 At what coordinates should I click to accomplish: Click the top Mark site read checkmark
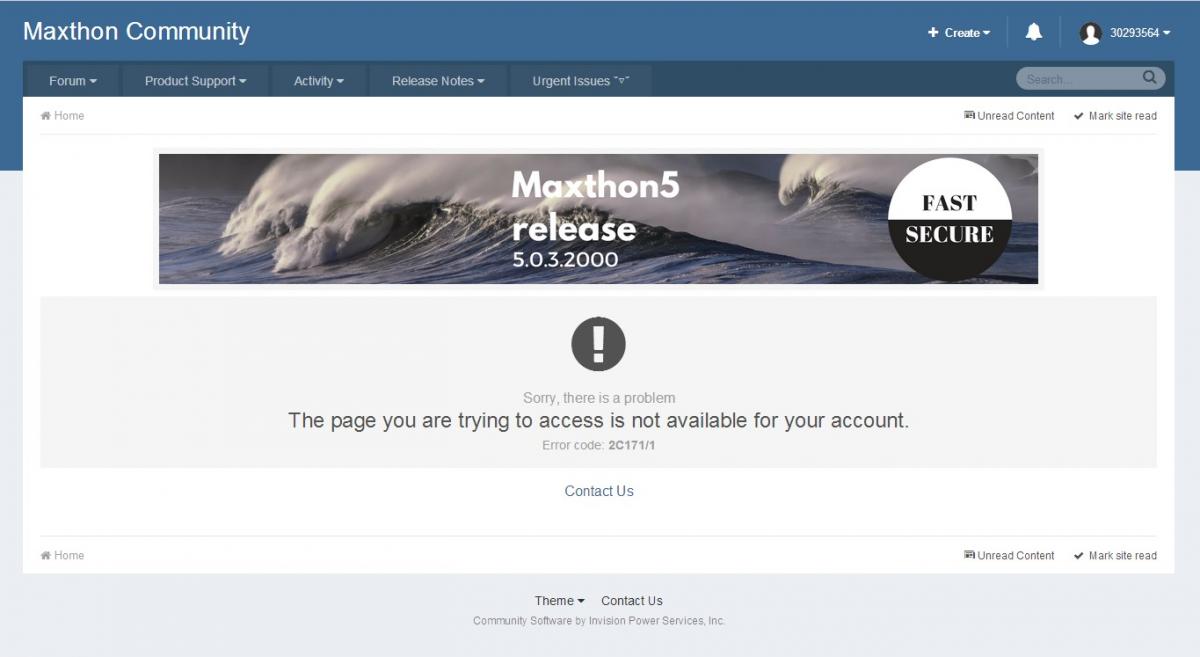(1079, 116)
